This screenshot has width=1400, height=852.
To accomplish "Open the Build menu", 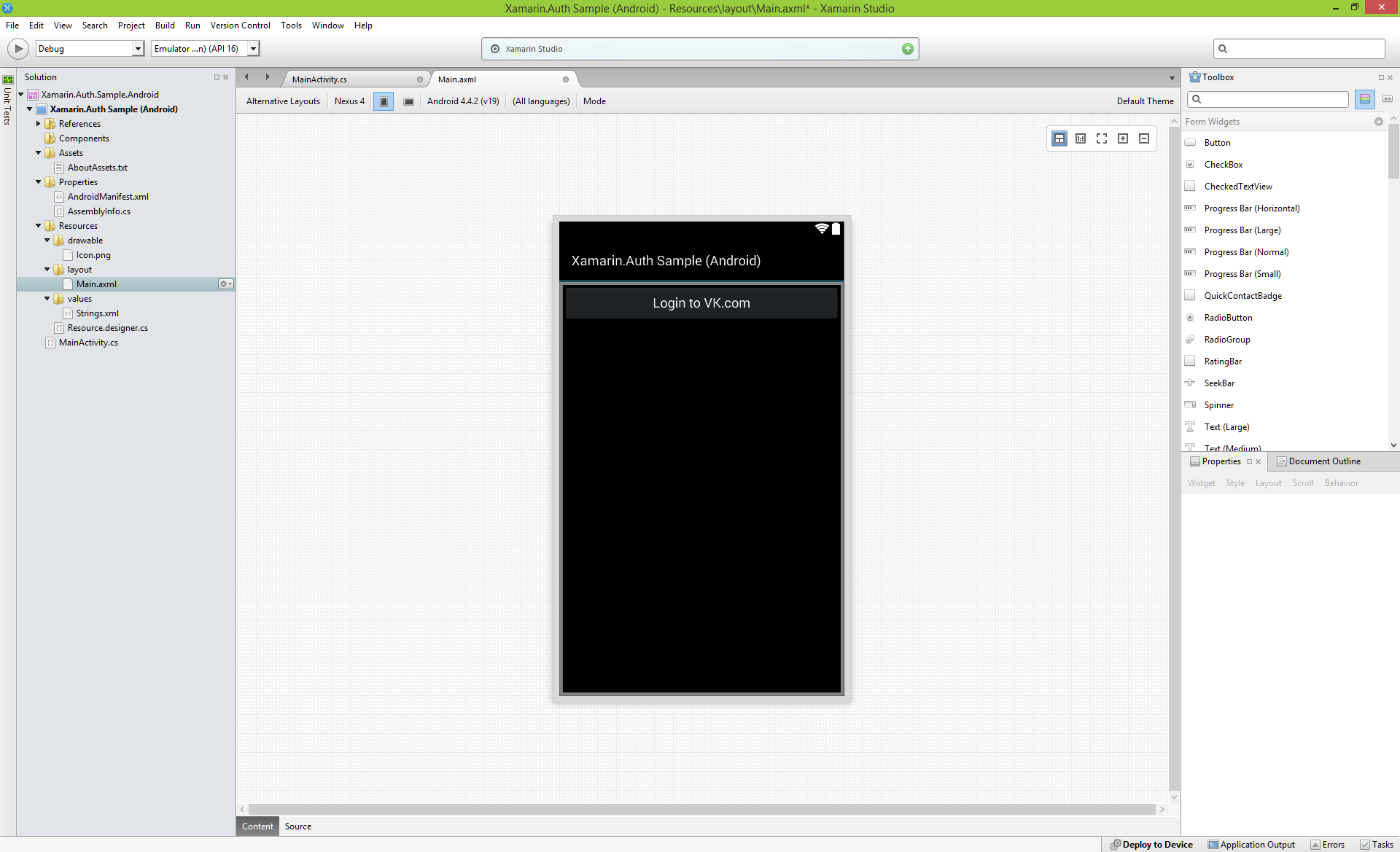I will point(165,26).
